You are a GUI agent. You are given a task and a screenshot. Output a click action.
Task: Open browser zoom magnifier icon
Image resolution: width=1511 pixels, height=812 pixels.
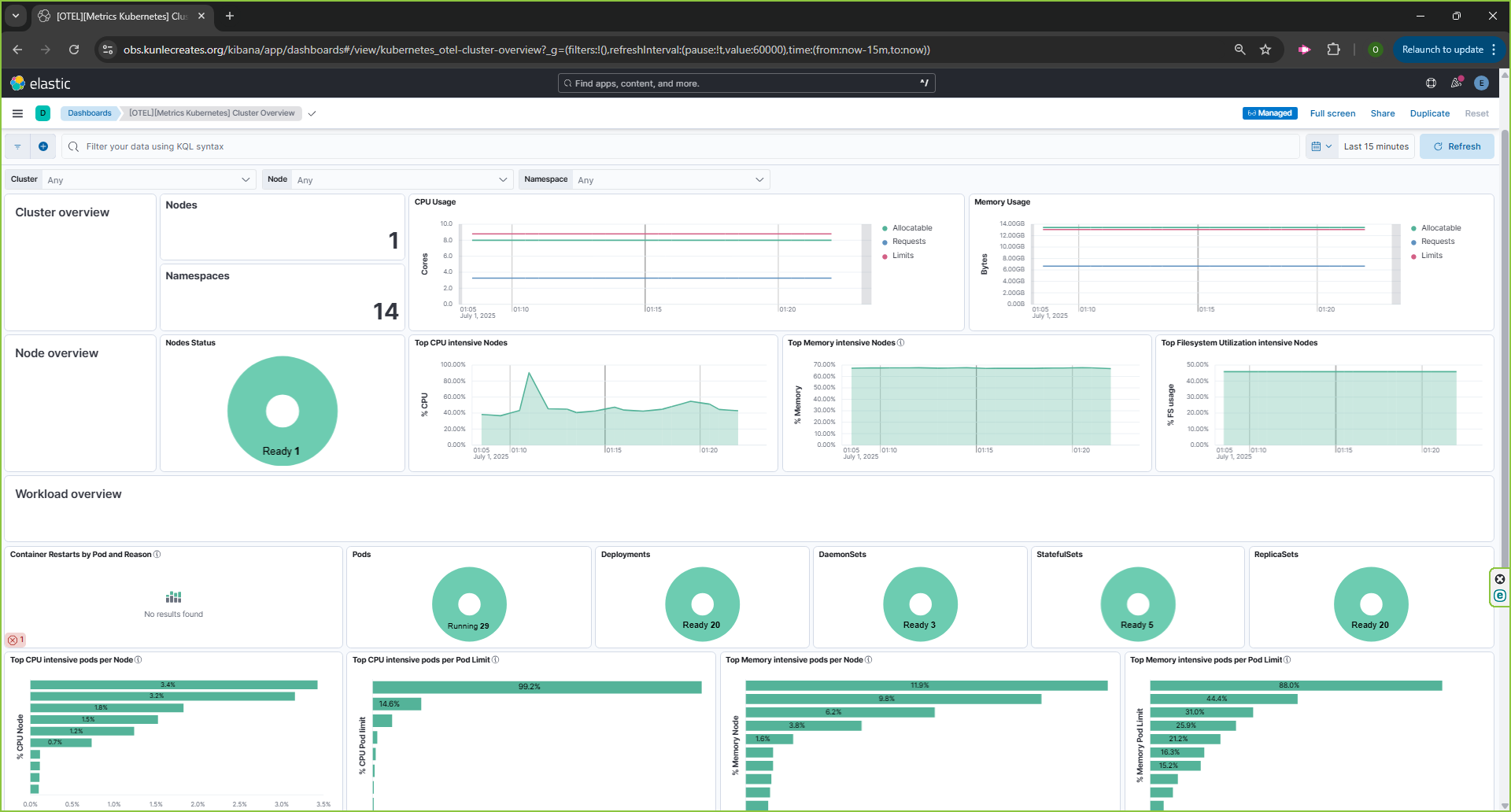point(1239,50)
